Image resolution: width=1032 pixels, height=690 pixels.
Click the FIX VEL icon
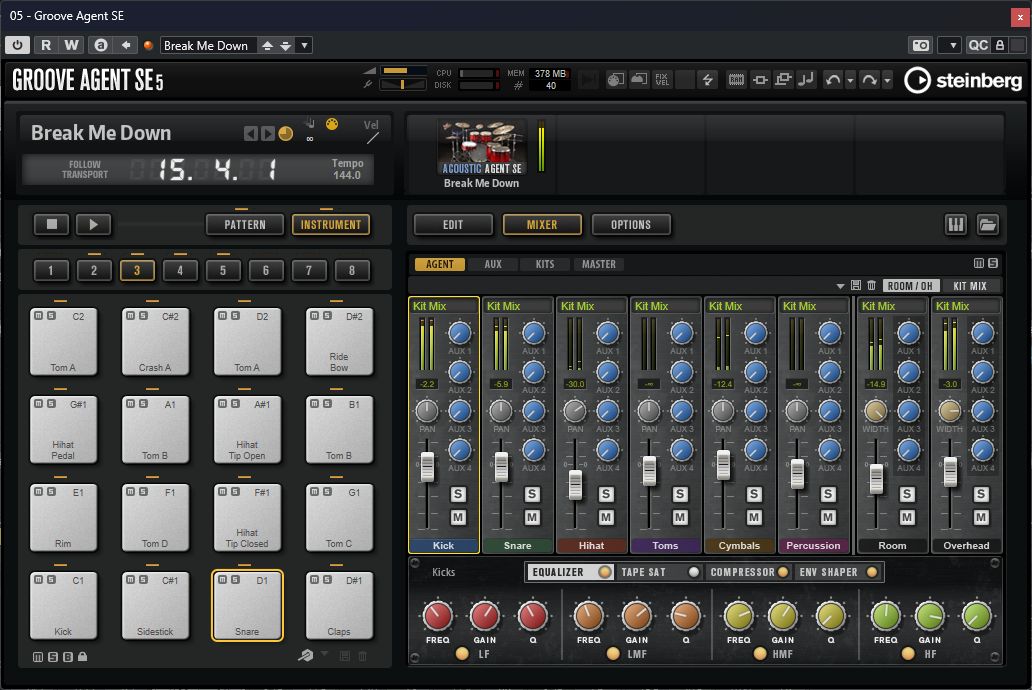pyautogui.click(x=662, y=80)
